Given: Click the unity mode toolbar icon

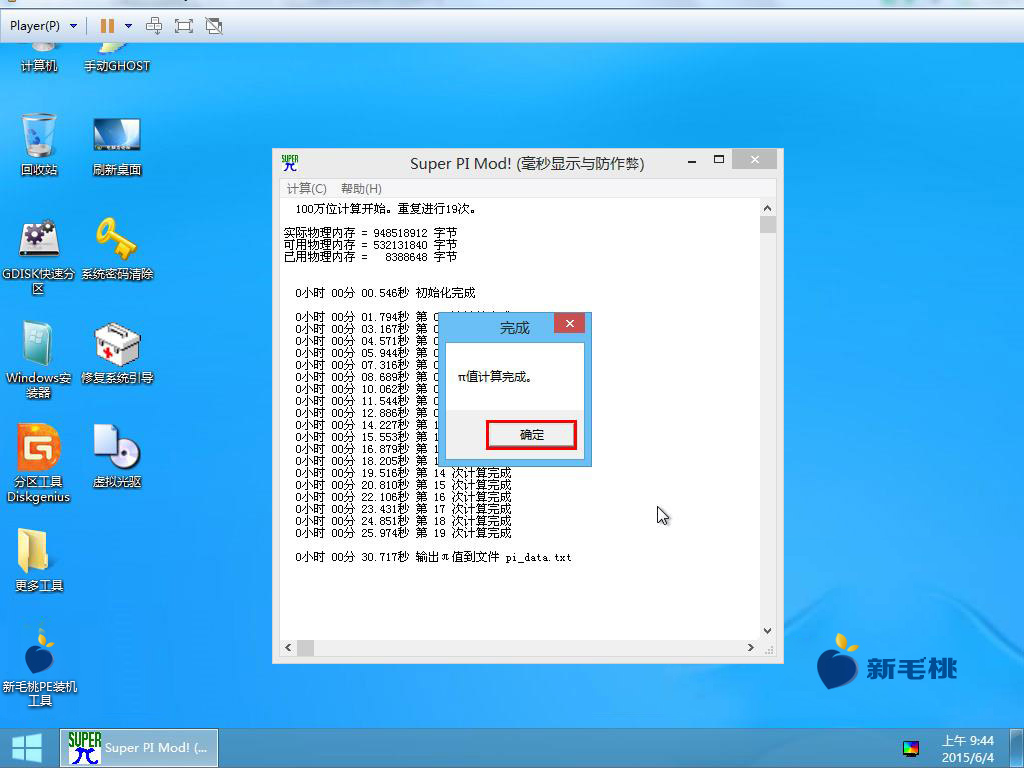Looking at the screenshot, I should [x=214, y=26].
